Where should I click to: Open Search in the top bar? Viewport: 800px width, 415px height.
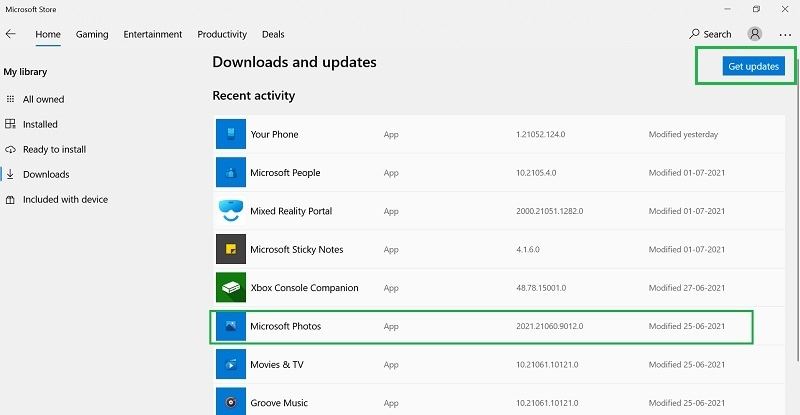coord(711,34)
